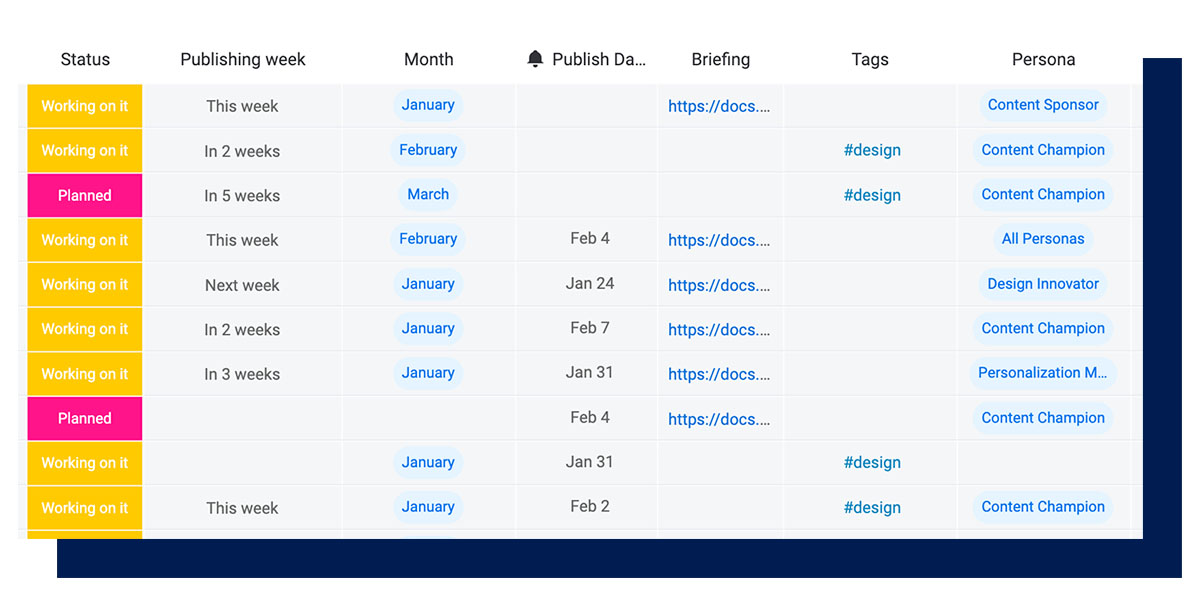Click the 'Planned' status in the third row
This screenshot has width=1200, height=596.
tap(84, 195)
